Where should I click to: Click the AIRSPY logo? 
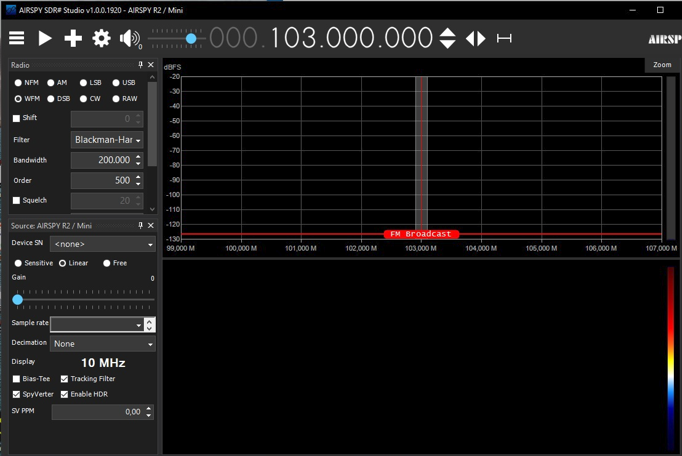point(665,40)
